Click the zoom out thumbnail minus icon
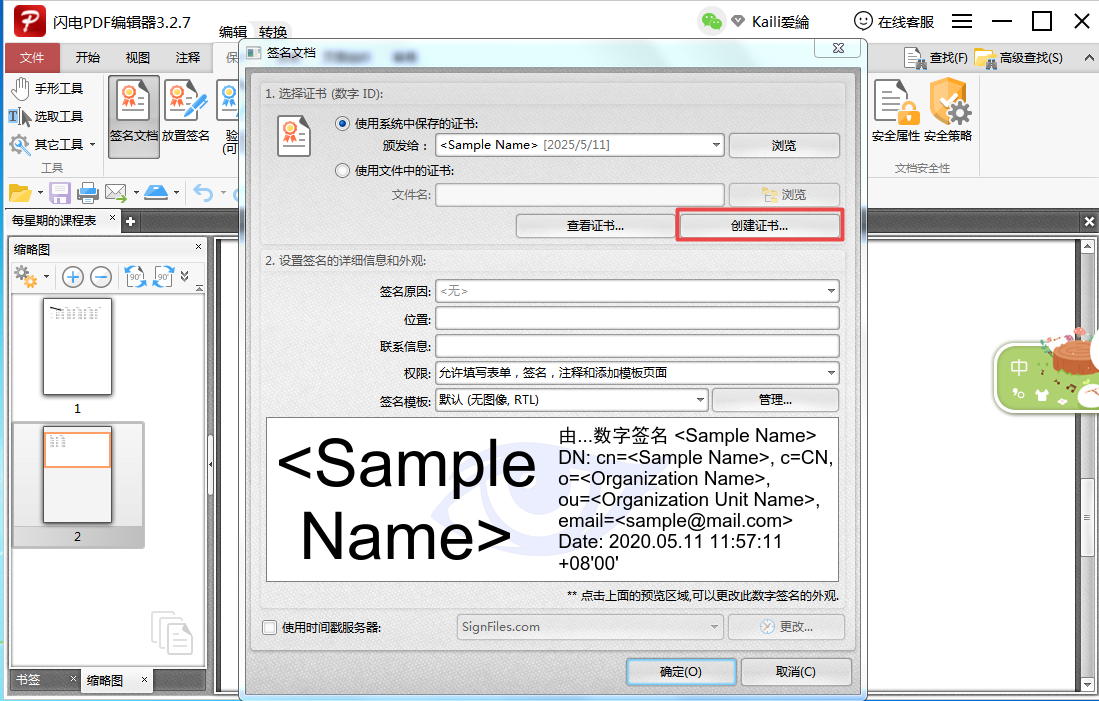 tap(101, 277)
